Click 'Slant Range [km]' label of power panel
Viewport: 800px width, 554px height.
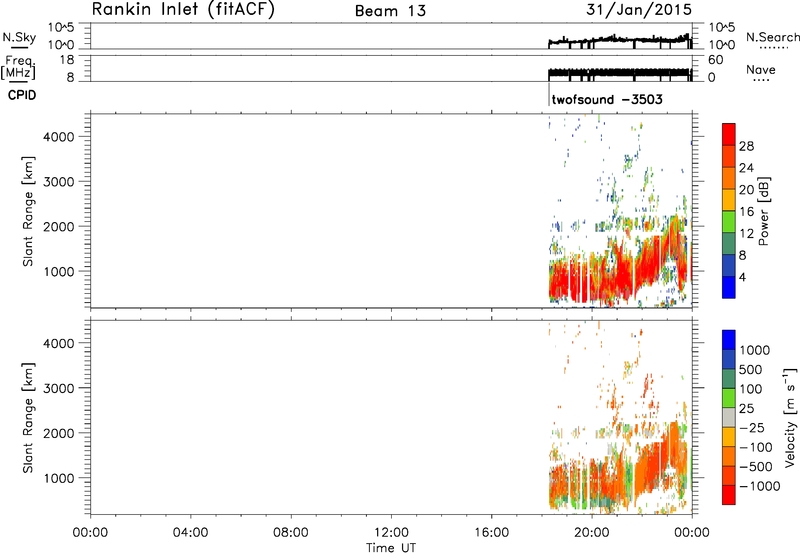(28, 211)
